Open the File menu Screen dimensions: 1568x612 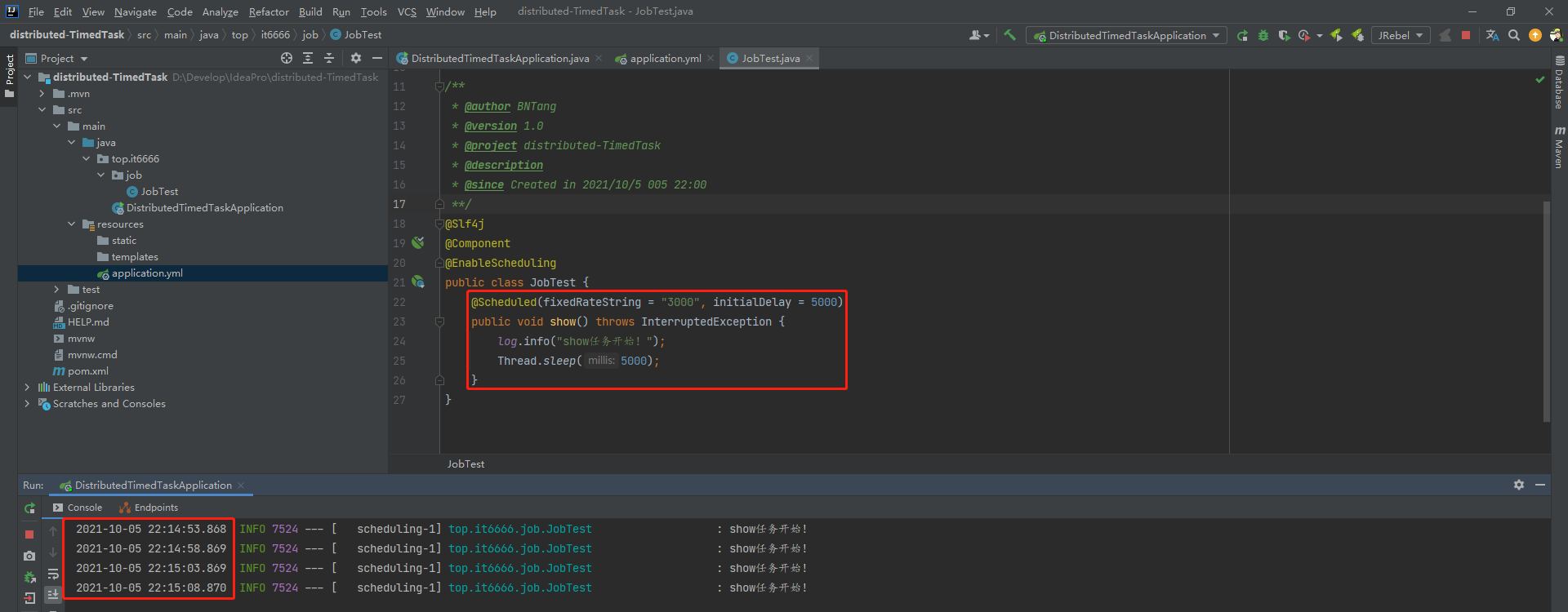click(x=36, y=11)
